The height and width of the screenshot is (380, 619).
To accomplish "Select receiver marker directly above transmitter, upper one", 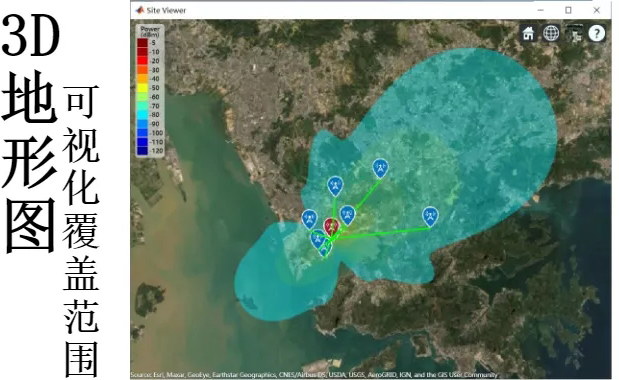I will click(335, 186).
